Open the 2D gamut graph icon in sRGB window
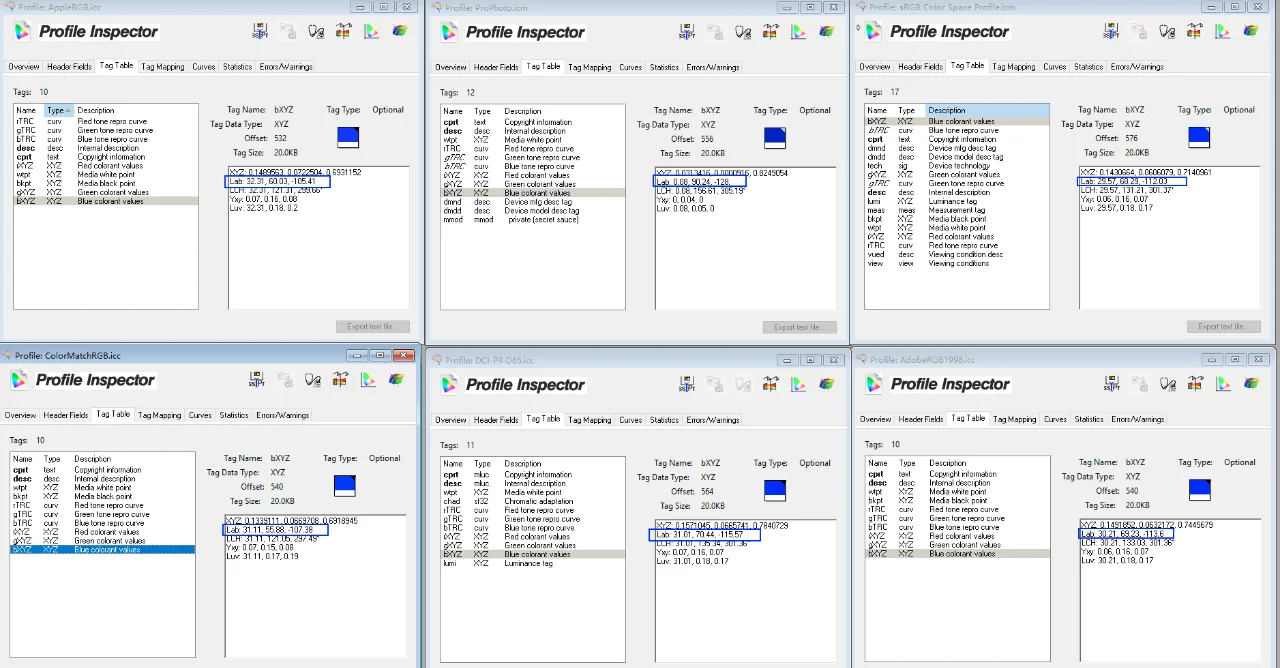This screenshot has width=1280, height=668. click(x=1222, y=31)
